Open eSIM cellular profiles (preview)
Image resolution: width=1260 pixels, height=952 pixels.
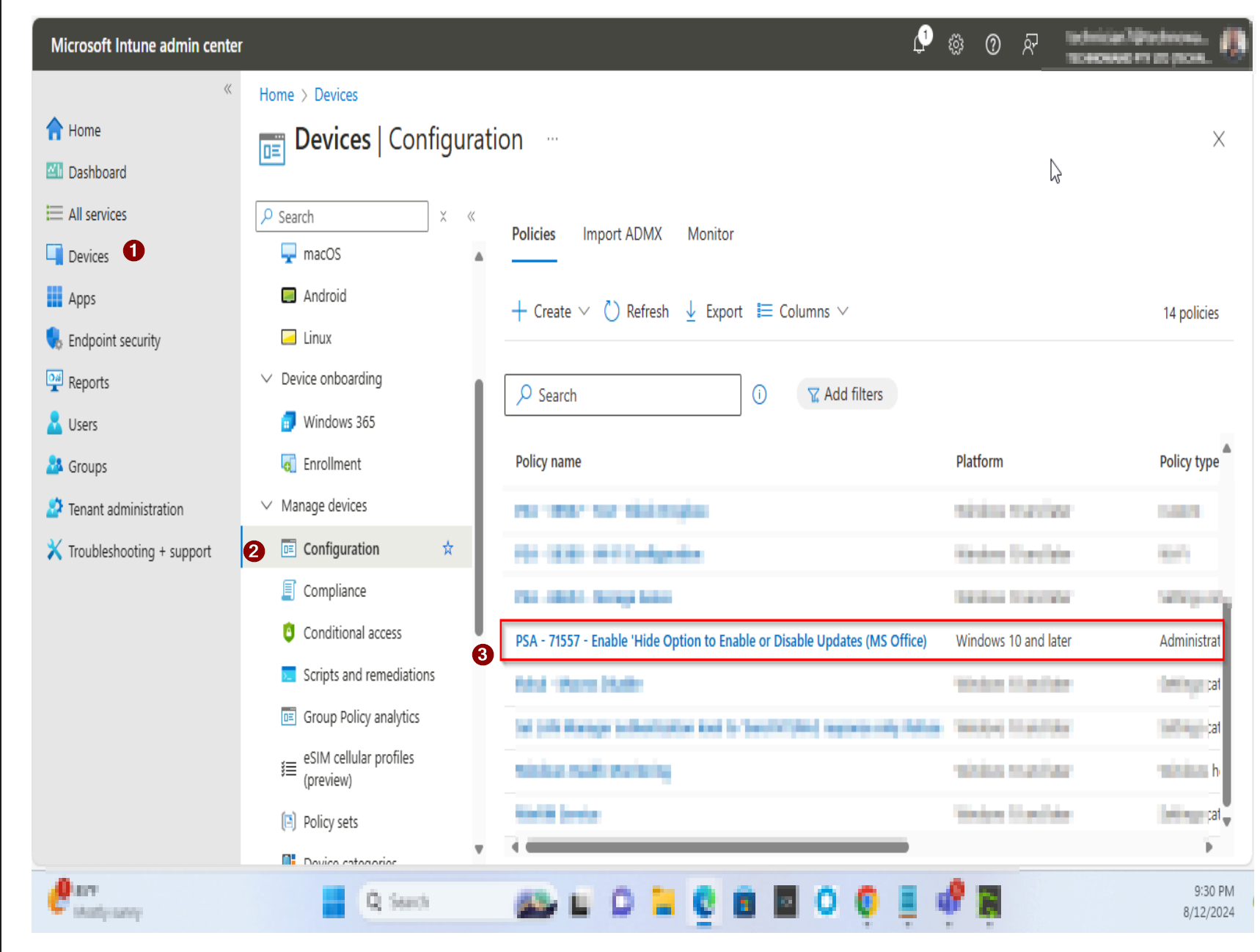[348, 769]
